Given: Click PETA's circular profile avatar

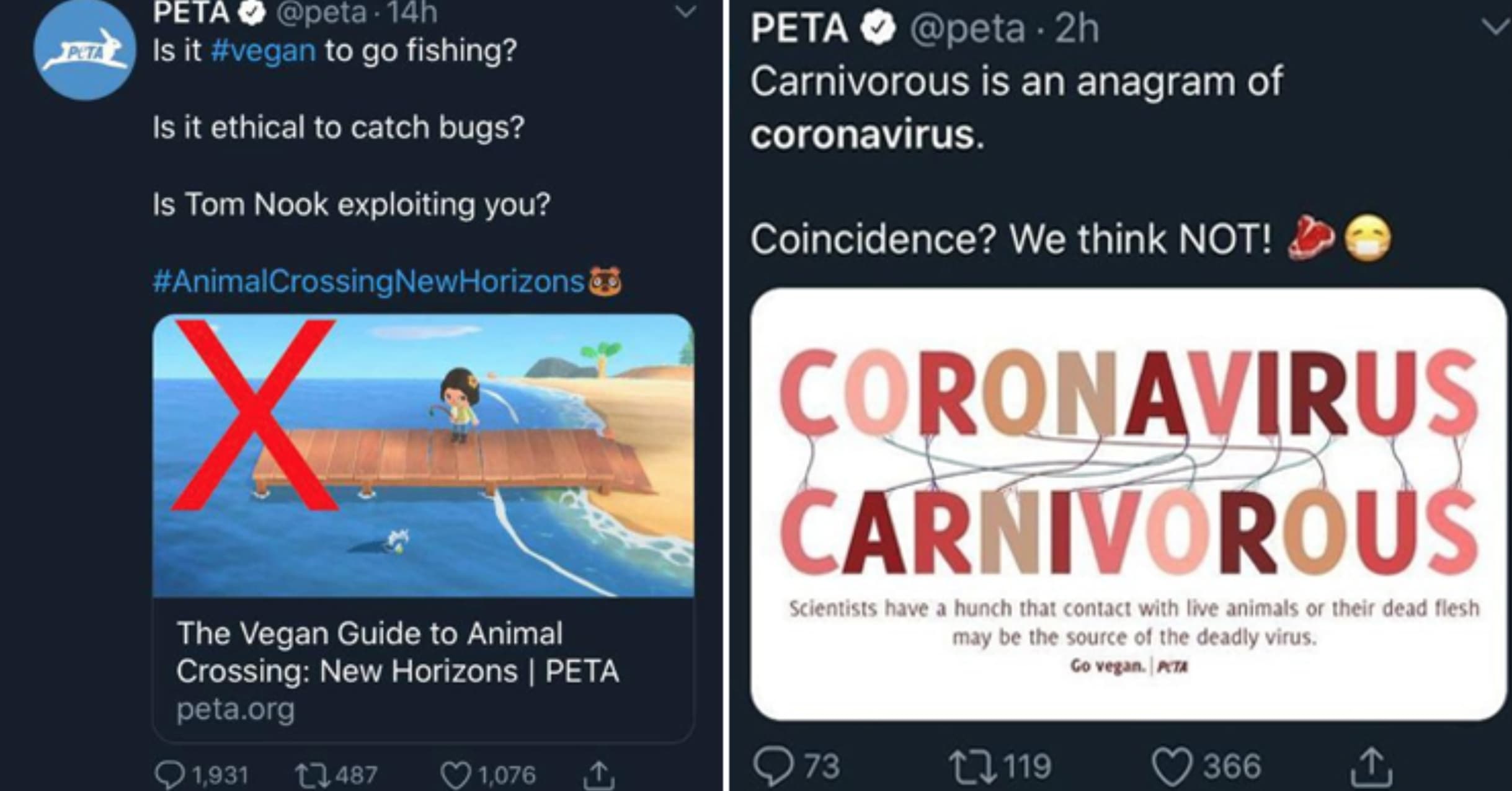Looking at the screenshot, I should pos(84,53).
